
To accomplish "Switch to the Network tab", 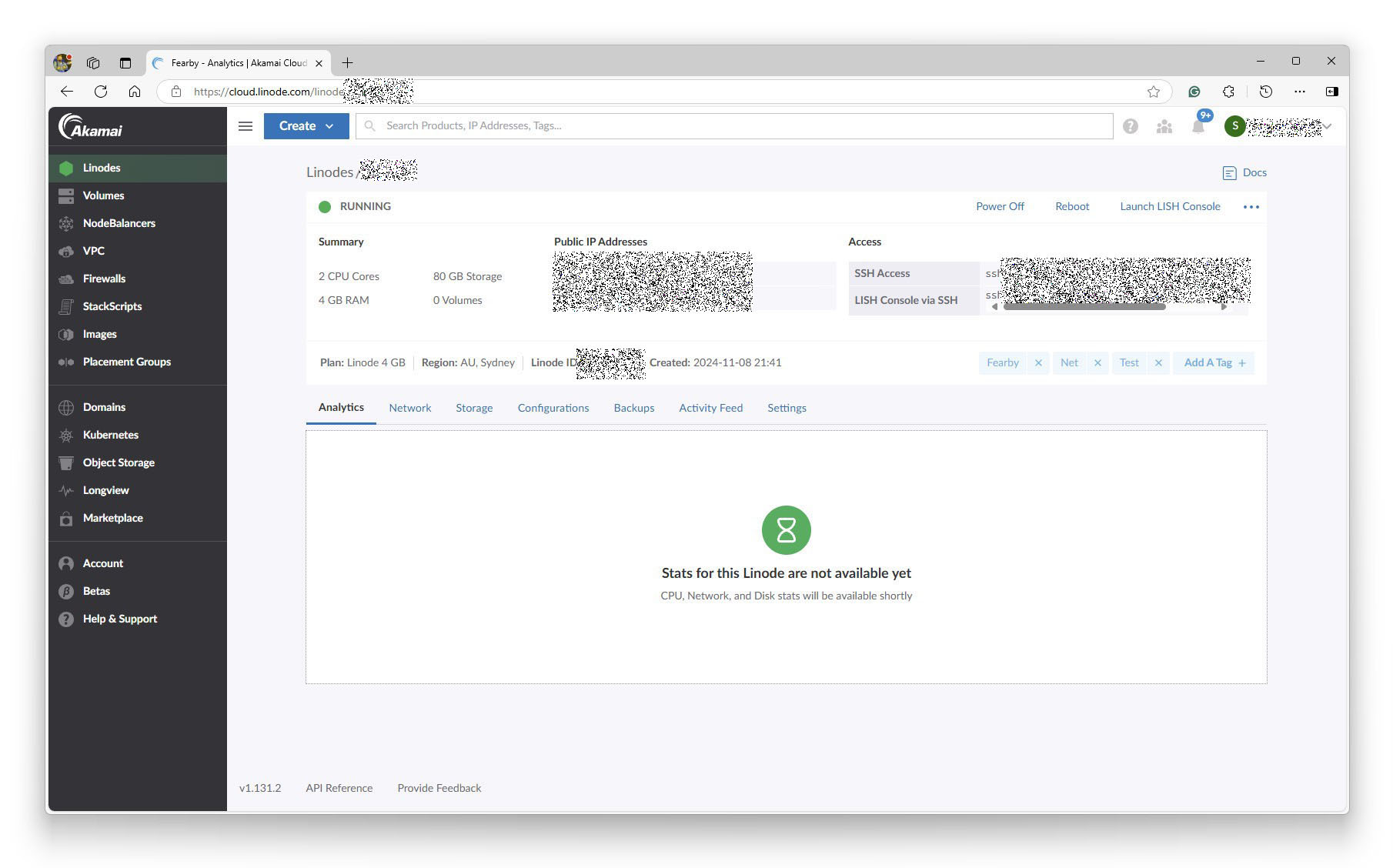I will point(409,408).
